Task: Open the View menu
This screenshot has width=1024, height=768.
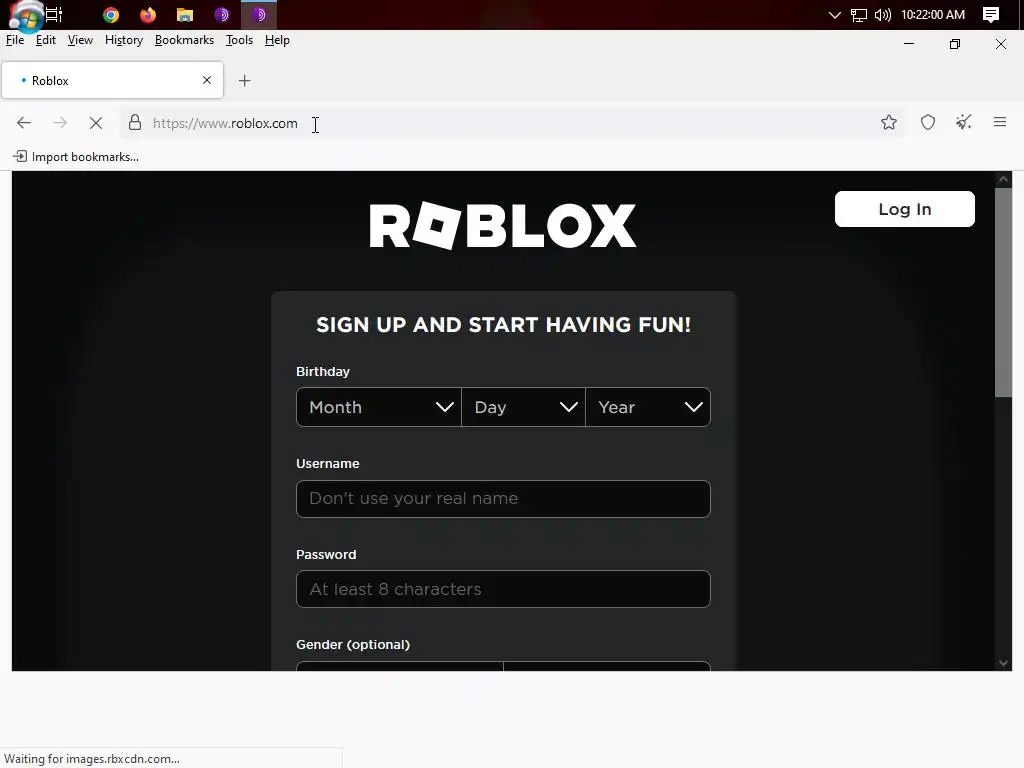Action: 80,40
